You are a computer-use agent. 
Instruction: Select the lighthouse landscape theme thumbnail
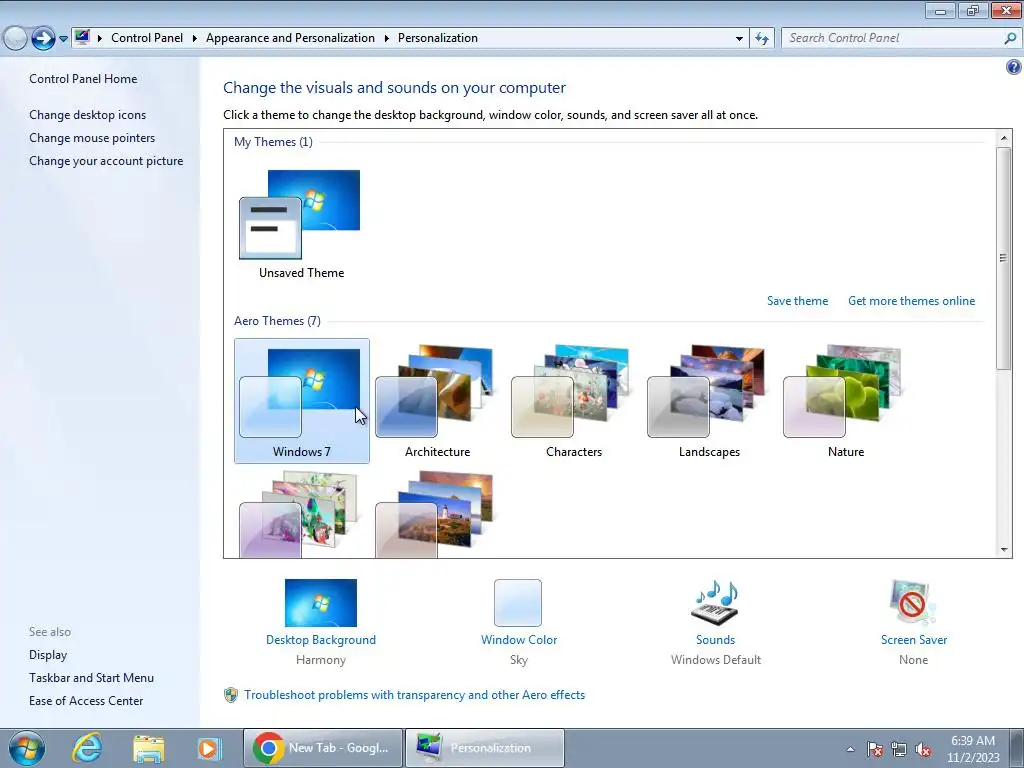[435, 515]
